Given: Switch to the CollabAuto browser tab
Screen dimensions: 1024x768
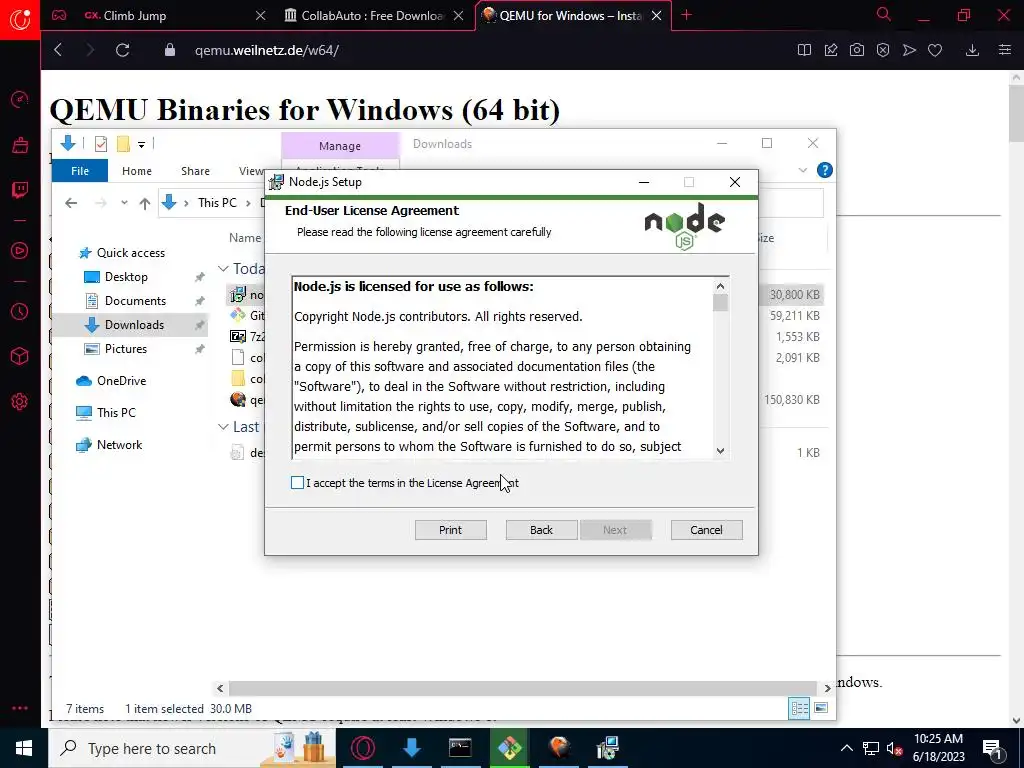Looking at the screenshot, I should point(372,16).
